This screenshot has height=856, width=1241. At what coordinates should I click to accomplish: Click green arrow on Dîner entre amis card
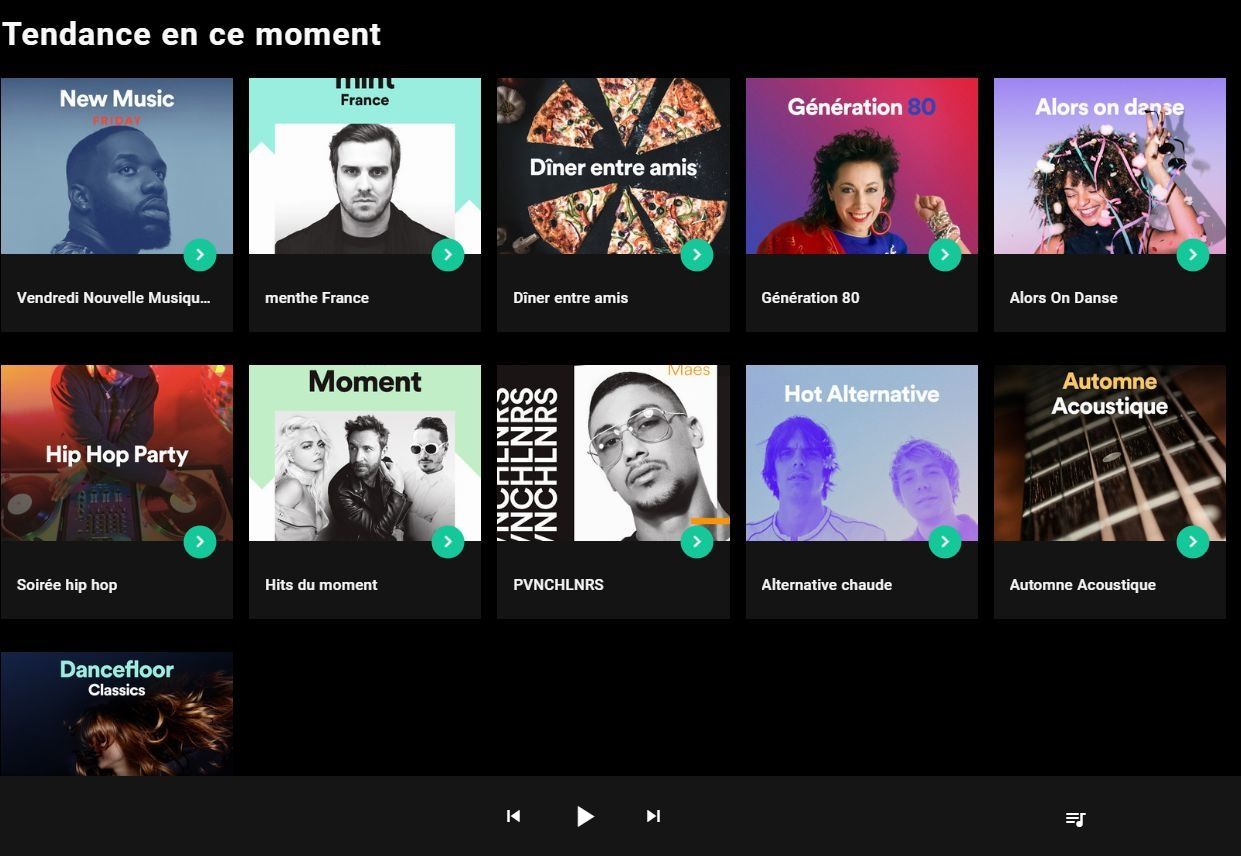[697, 255]
